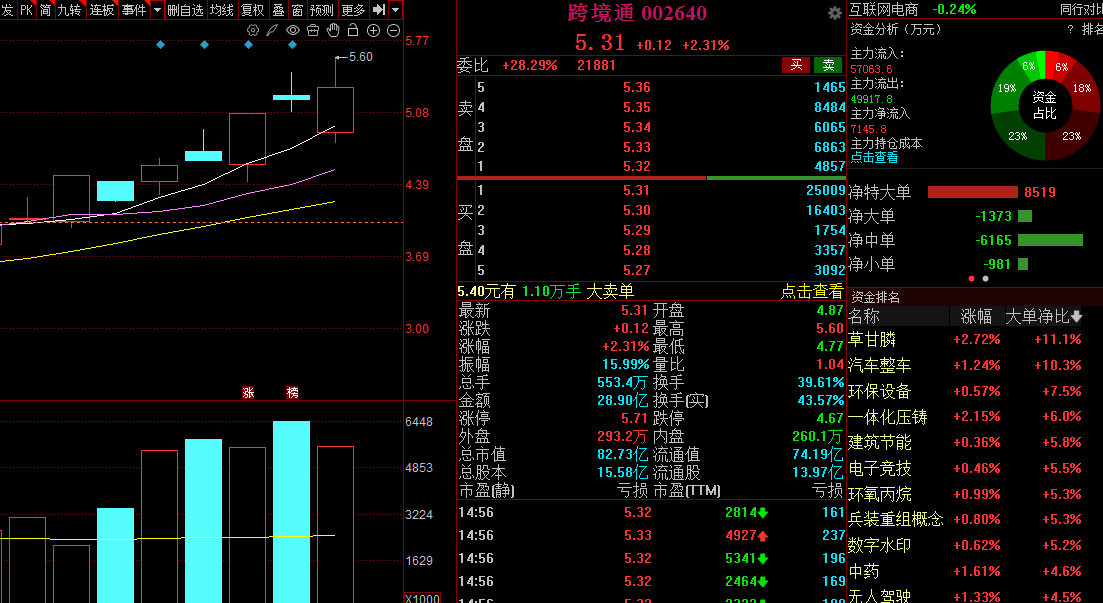This screenshot has width=1103, height=603.
Task: Select the 简 toolbar item
Action: click(46, 10)
